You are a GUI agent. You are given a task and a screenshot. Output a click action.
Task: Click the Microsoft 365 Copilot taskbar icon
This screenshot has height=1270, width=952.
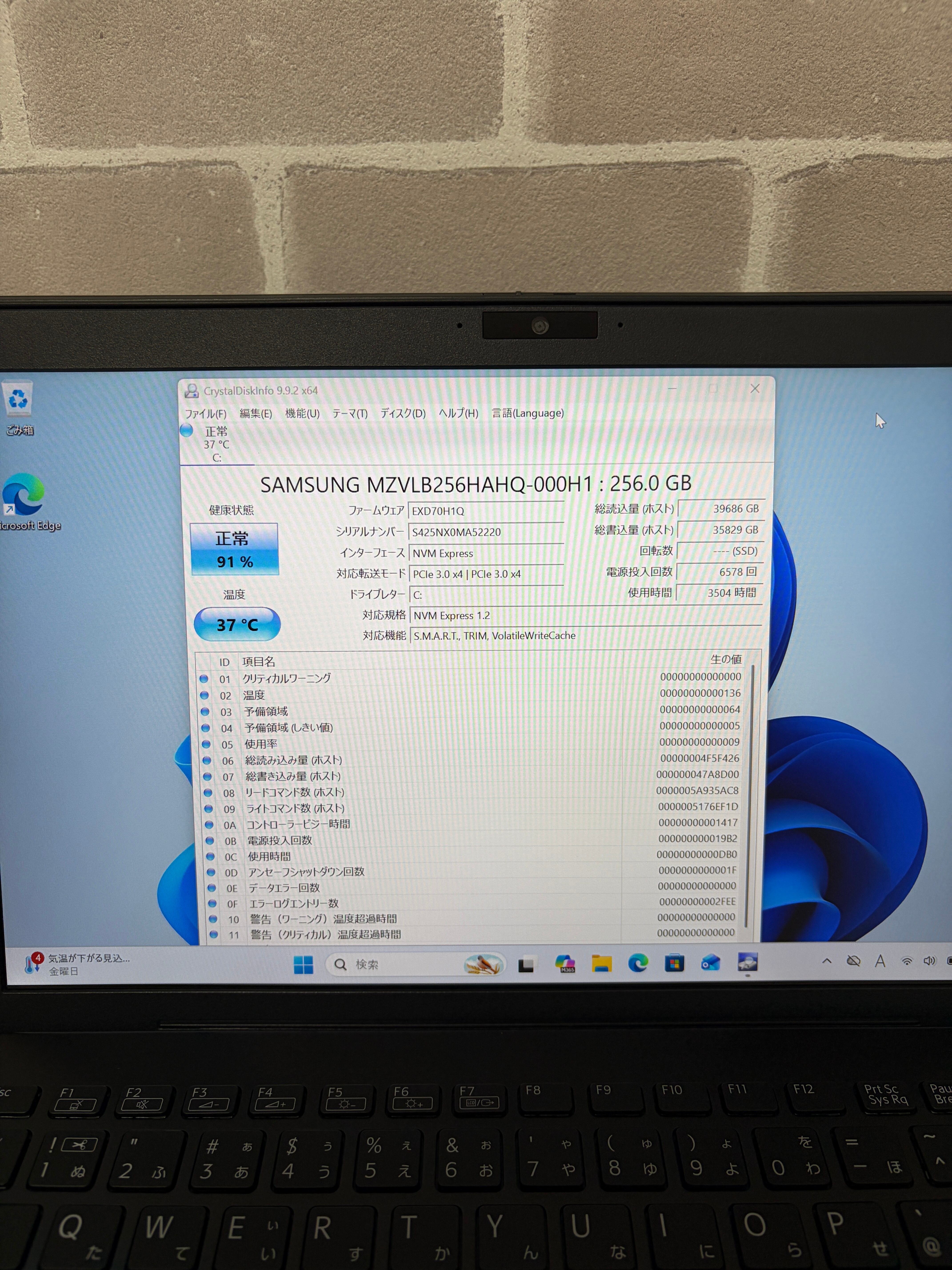point(565,963)
